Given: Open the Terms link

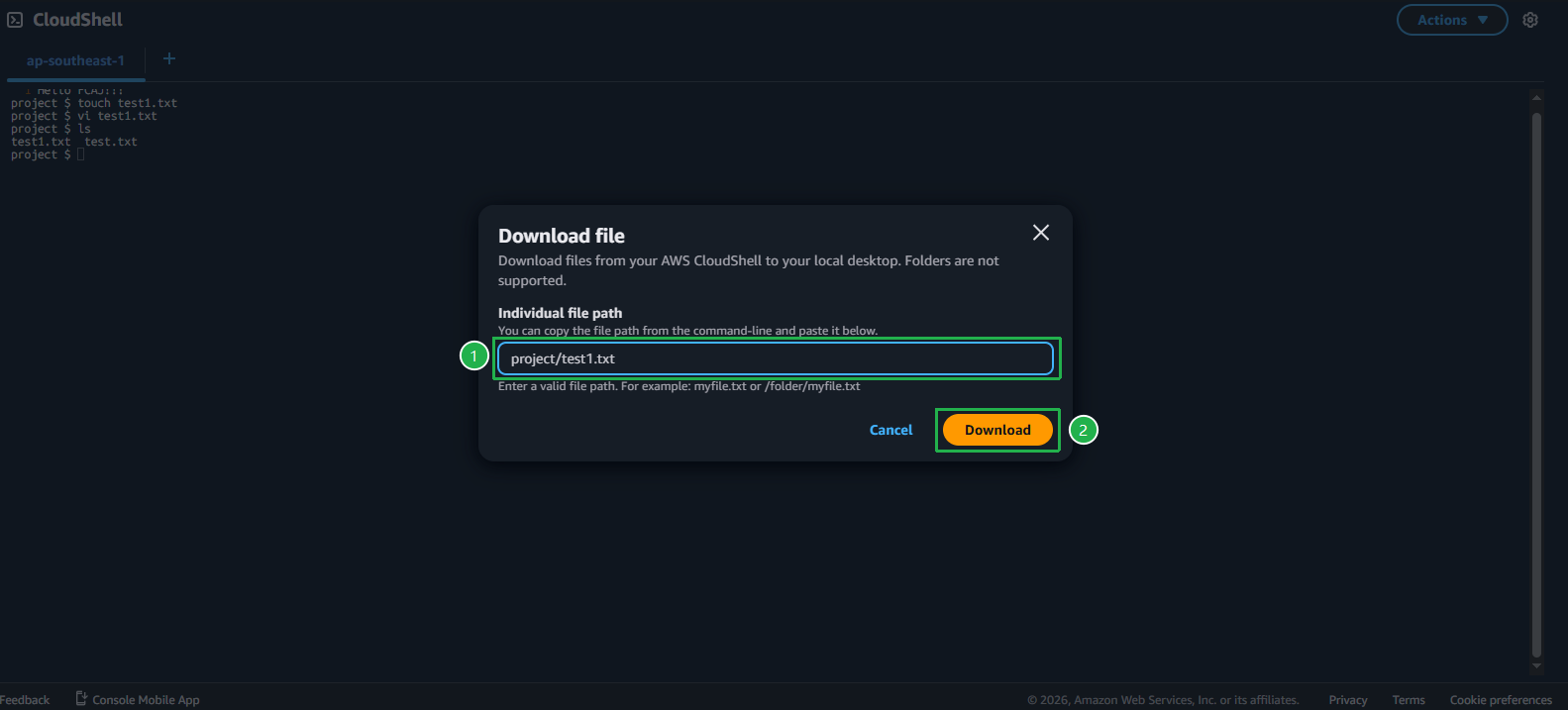Looking at the screenshot, I should coord(1409,700).
